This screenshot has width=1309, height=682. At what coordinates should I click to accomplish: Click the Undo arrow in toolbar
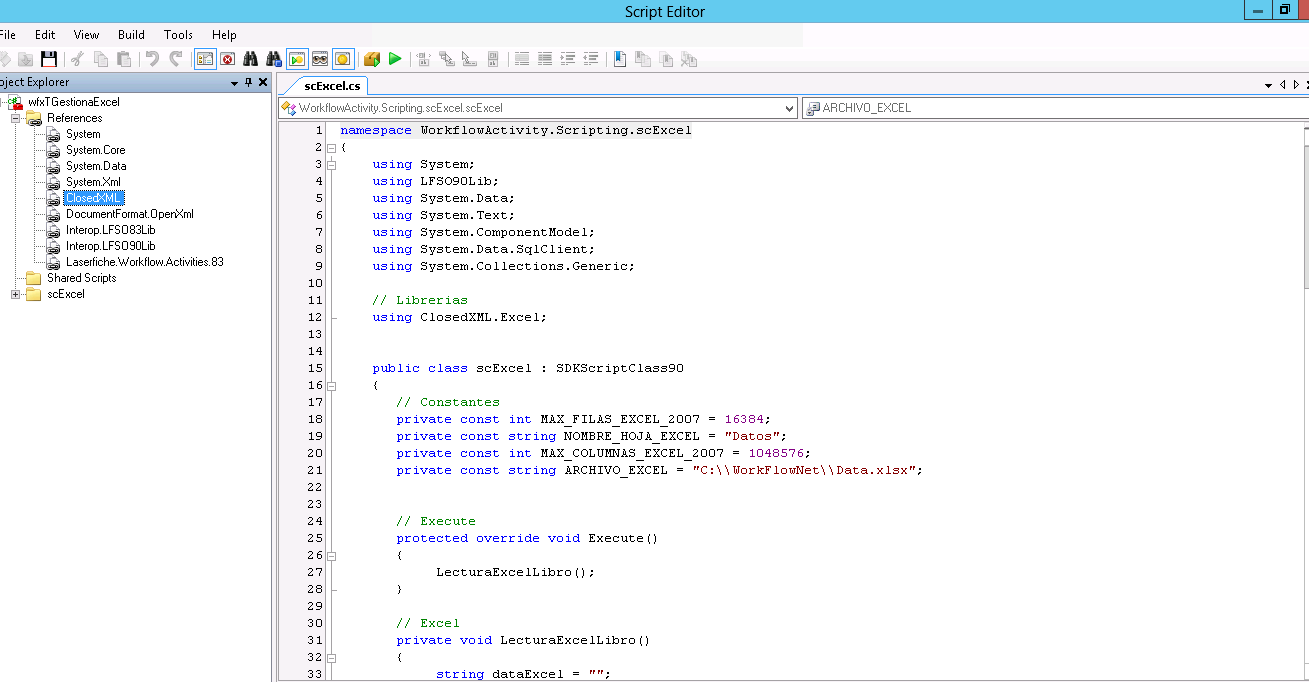[x=152, y=60]
